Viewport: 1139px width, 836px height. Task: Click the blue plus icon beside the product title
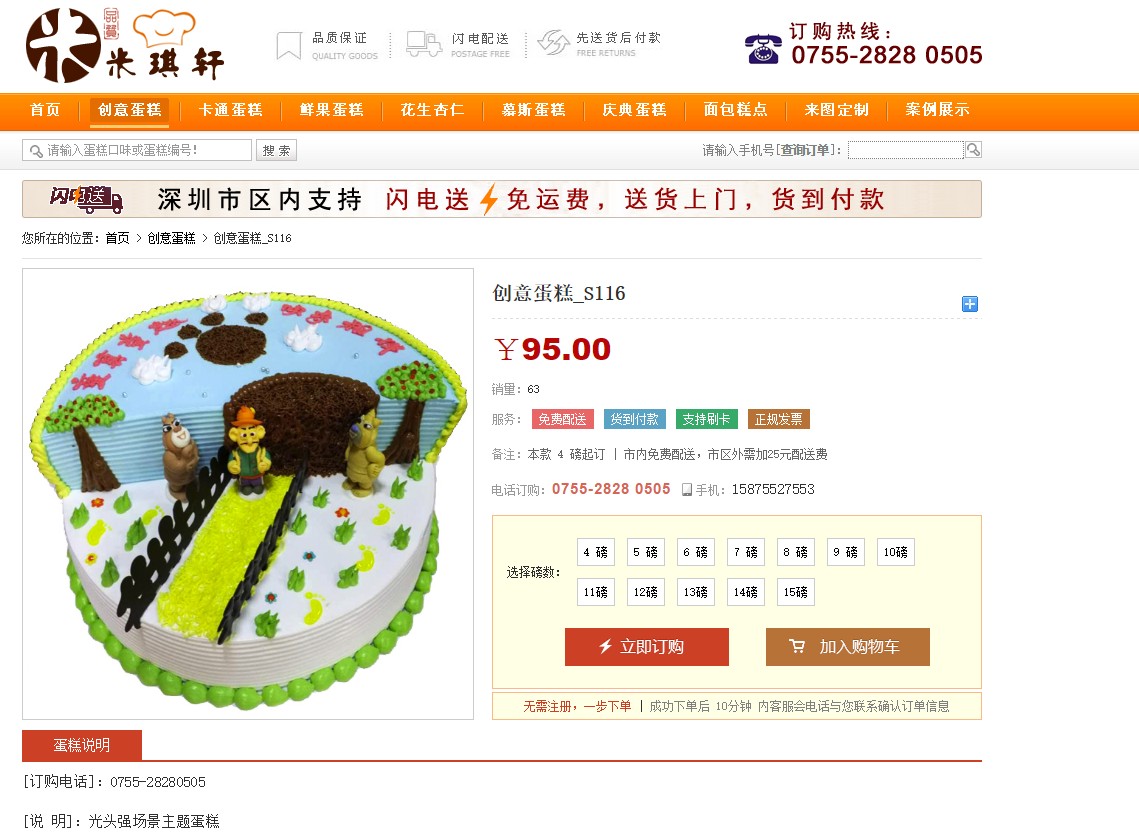[970, 304]
